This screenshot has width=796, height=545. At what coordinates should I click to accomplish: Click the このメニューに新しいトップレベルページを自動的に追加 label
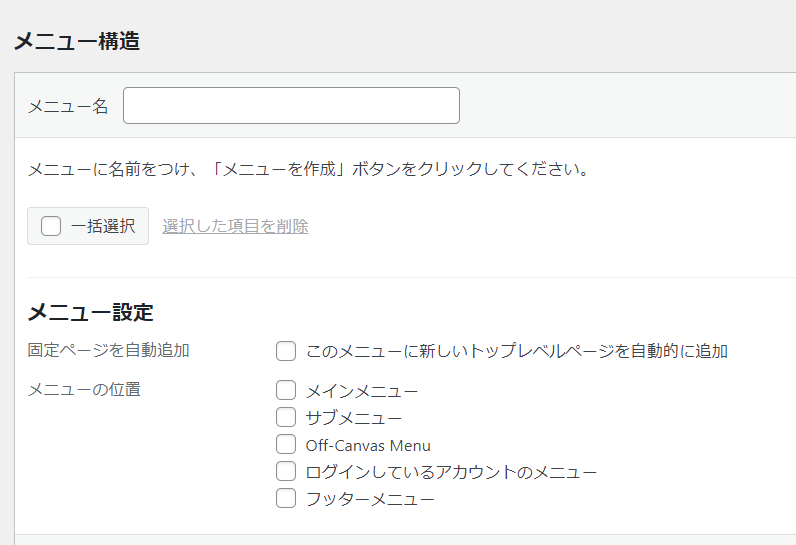point(517,351)
